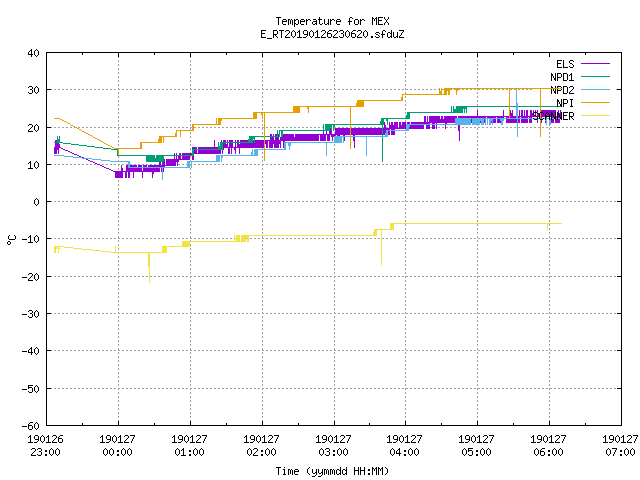
Task: Click the x-axis tick label 190127 01:00
Action: coord(189,446)
